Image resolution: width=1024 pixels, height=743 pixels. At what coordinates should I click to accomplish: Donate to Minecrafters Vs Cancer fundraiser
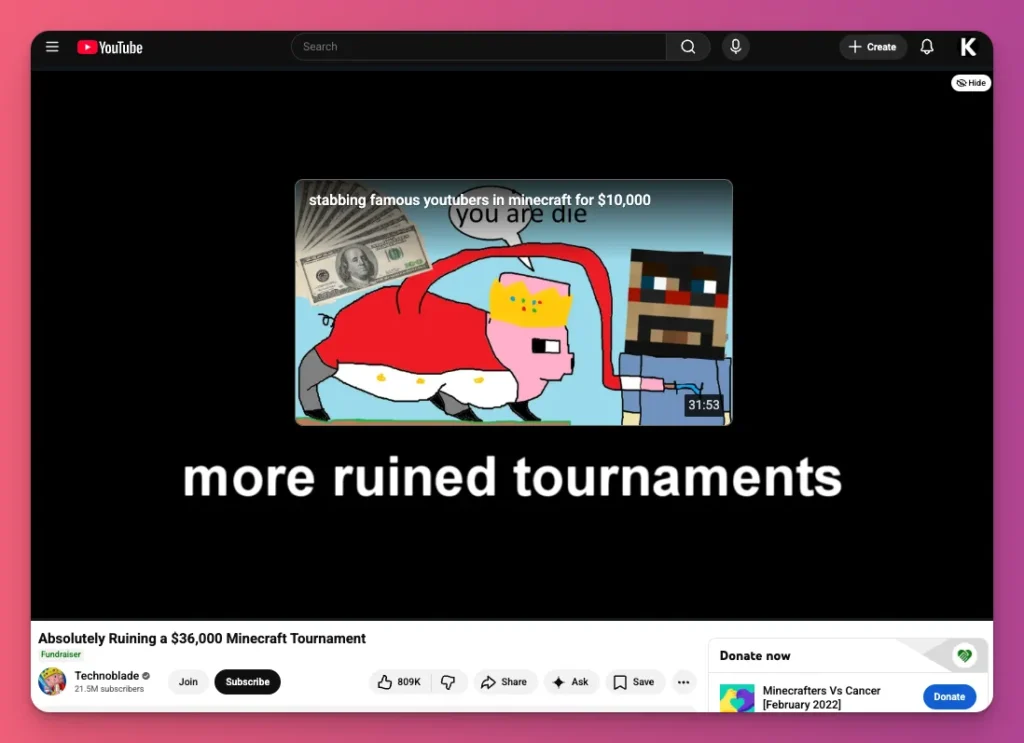pyautogui.click(x=948, y=696)
